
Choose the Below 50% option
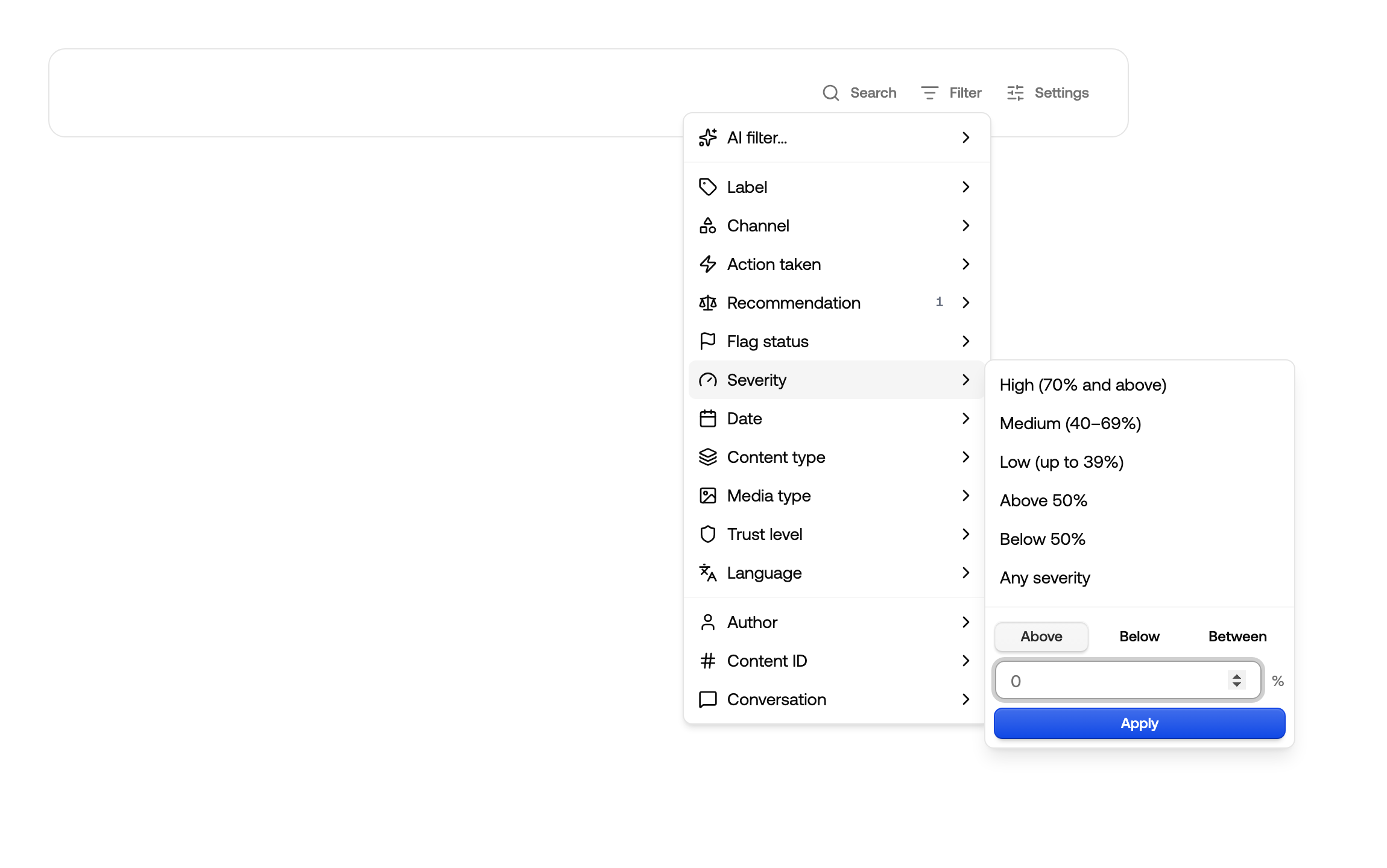pos(1139,539)
